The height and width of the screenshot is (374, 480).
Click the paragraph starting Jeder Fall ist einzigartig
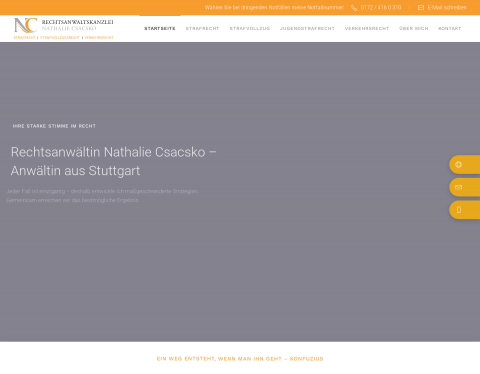(x=102, y=196)
